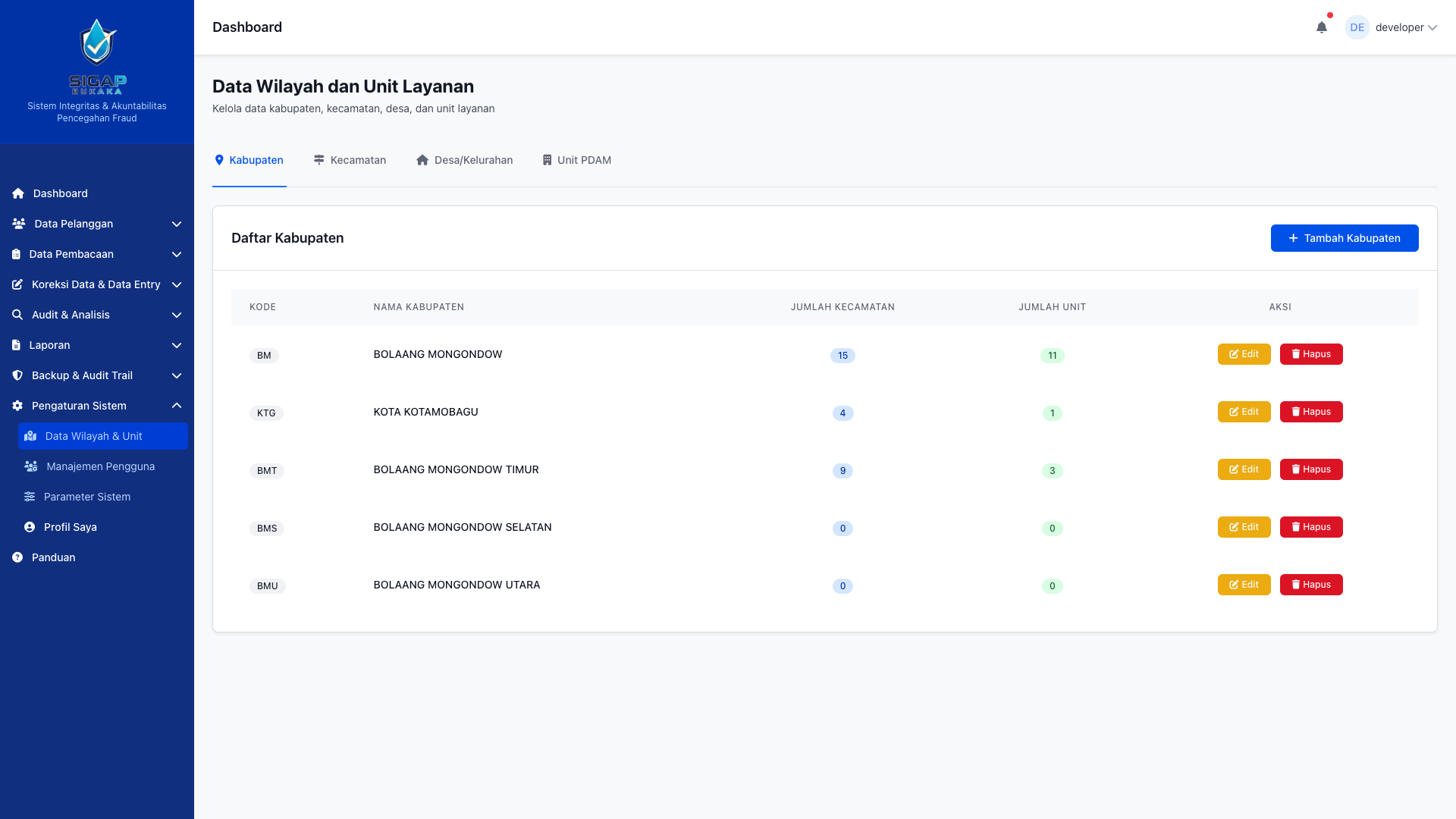Viewport: 1456px width, 819px height.
Task: Click the notification bell icon
Action: pos(1322,27)
